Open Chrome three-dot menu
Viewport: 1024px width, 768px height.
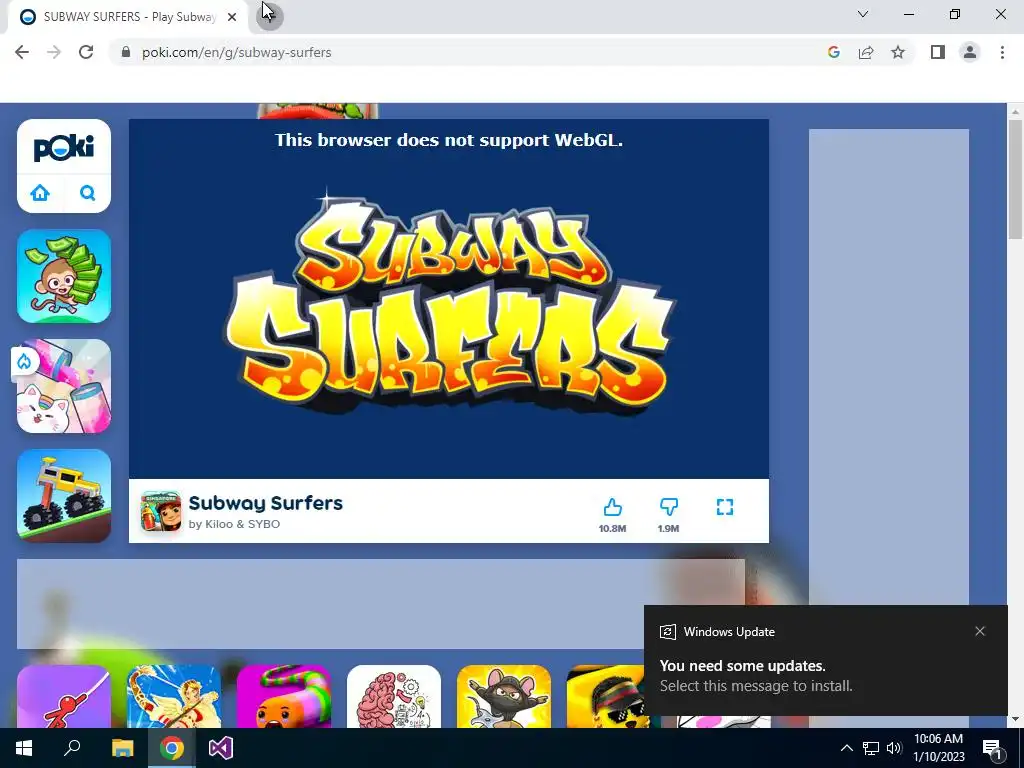tap(1002, 52)
